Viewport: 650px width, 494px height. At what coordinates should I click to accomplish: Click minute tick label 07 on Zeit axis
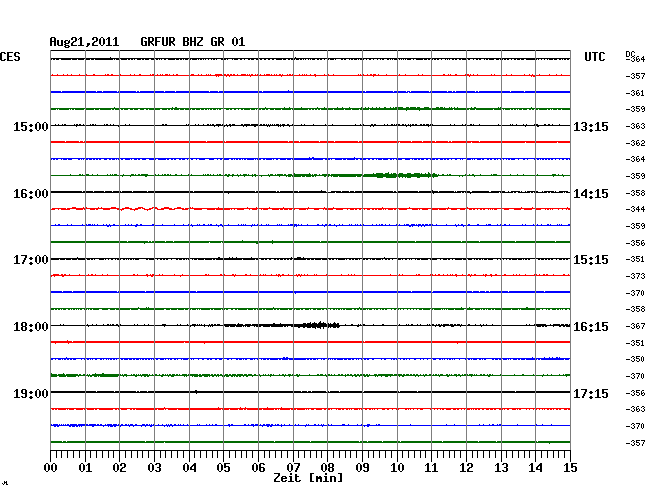click(x=293, y=468)
